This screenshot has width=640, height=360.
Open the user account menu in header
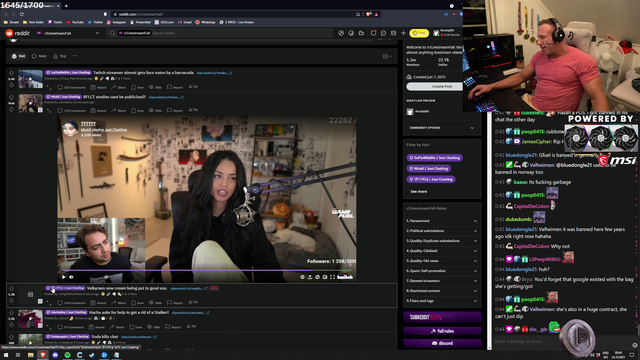point(447,33)
